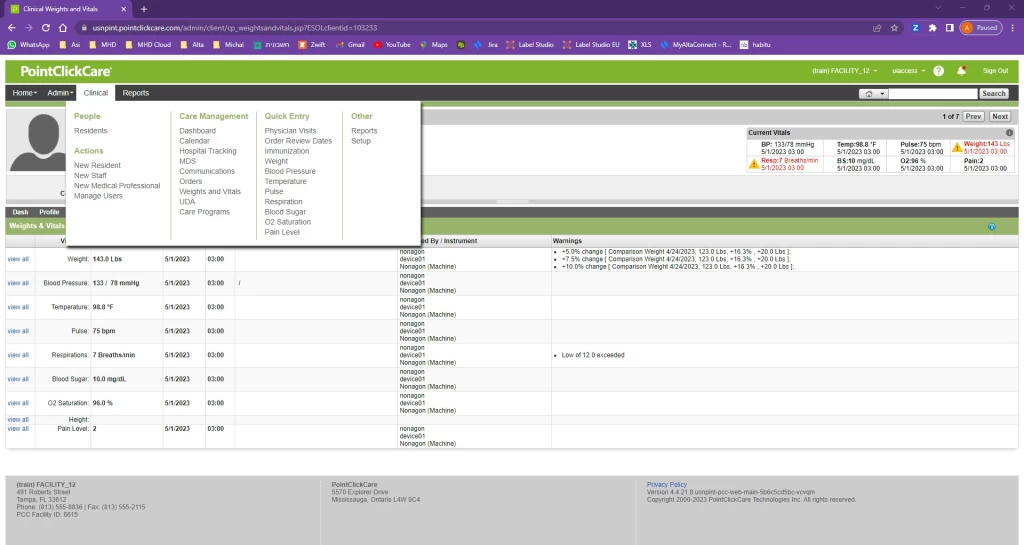Bookmark page with the star icon
The width and height of the screenshot is (1024, 545).
coord(894,28)
